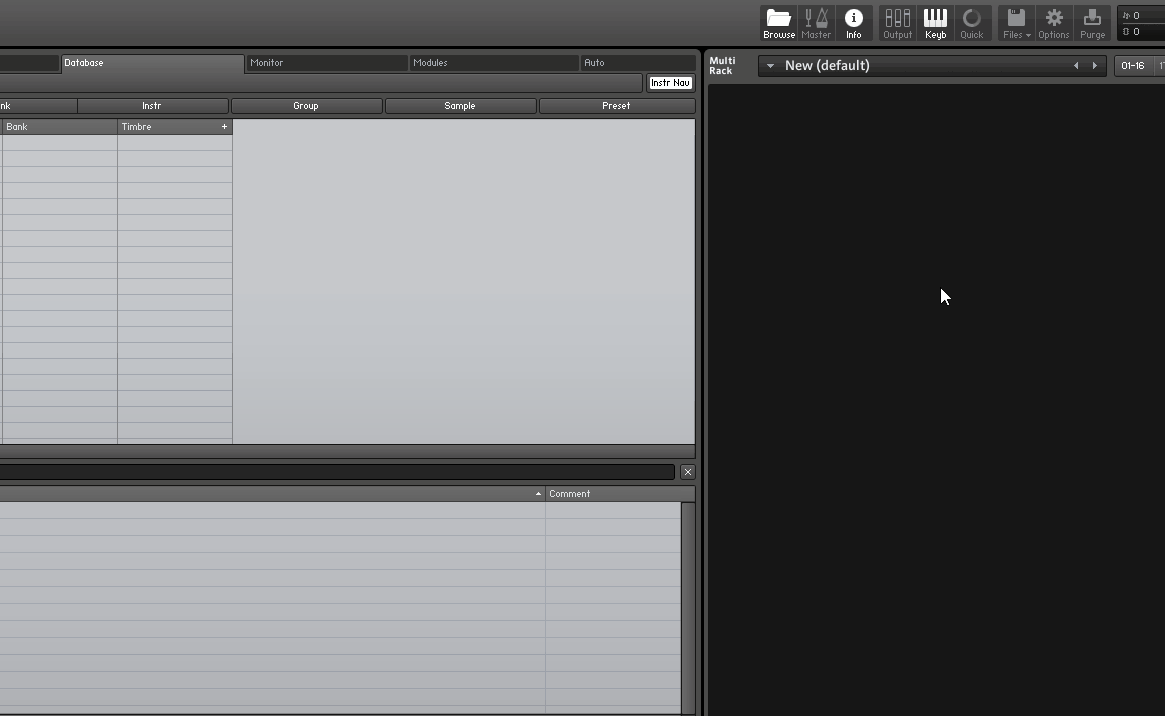Screen dimensions: 1165x716
Task: Expand the New (default) multi header menu
Action: pyautogui.click(x=769, y=65)
